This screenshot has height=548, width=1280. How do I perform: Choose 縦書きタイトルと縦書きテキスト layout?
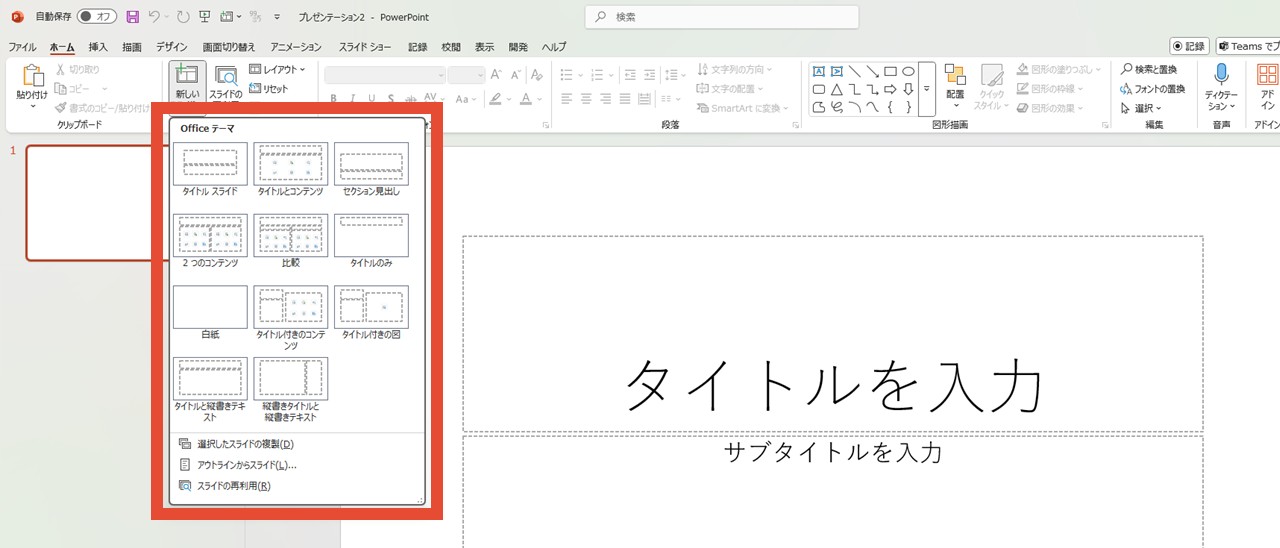pyautogui.click(x=290, y=390)
